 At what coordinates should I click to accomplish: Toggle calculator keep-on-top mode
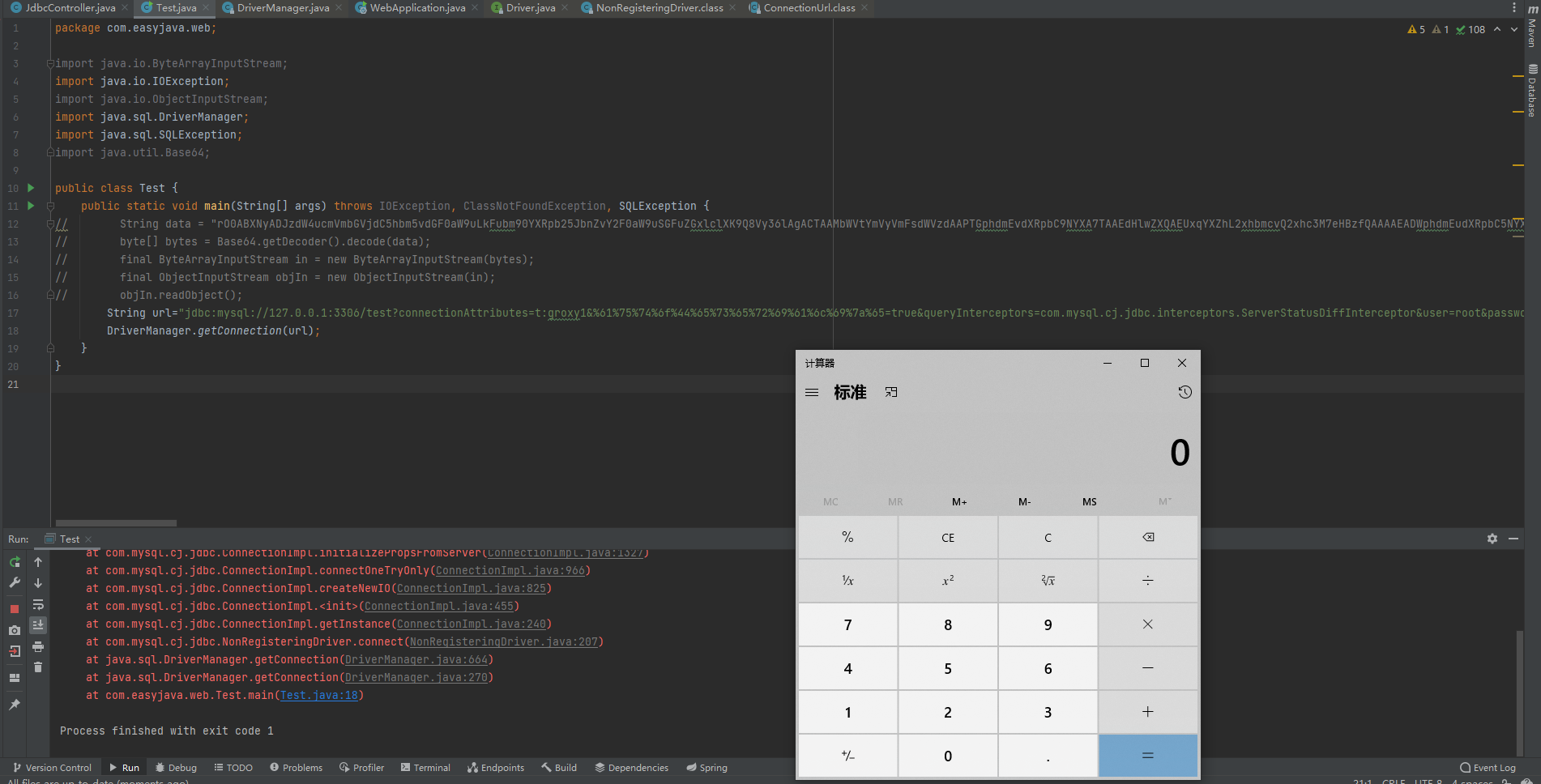click(891, 392)
